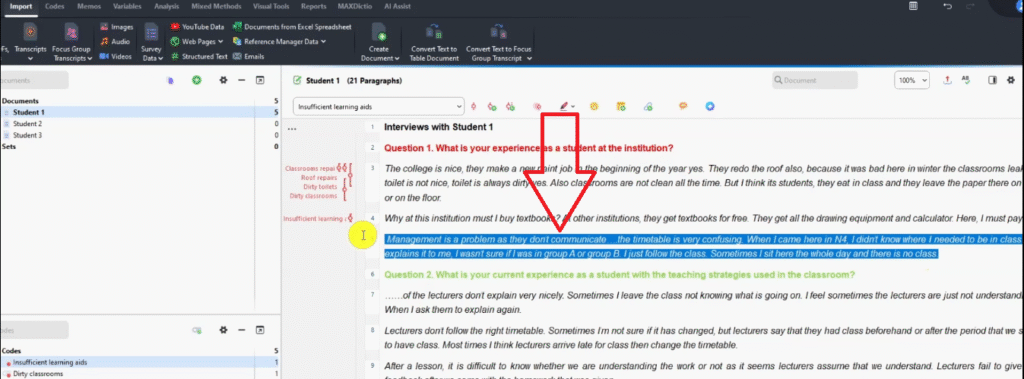Minimize the Documents panel

click(x=242, y=80)
